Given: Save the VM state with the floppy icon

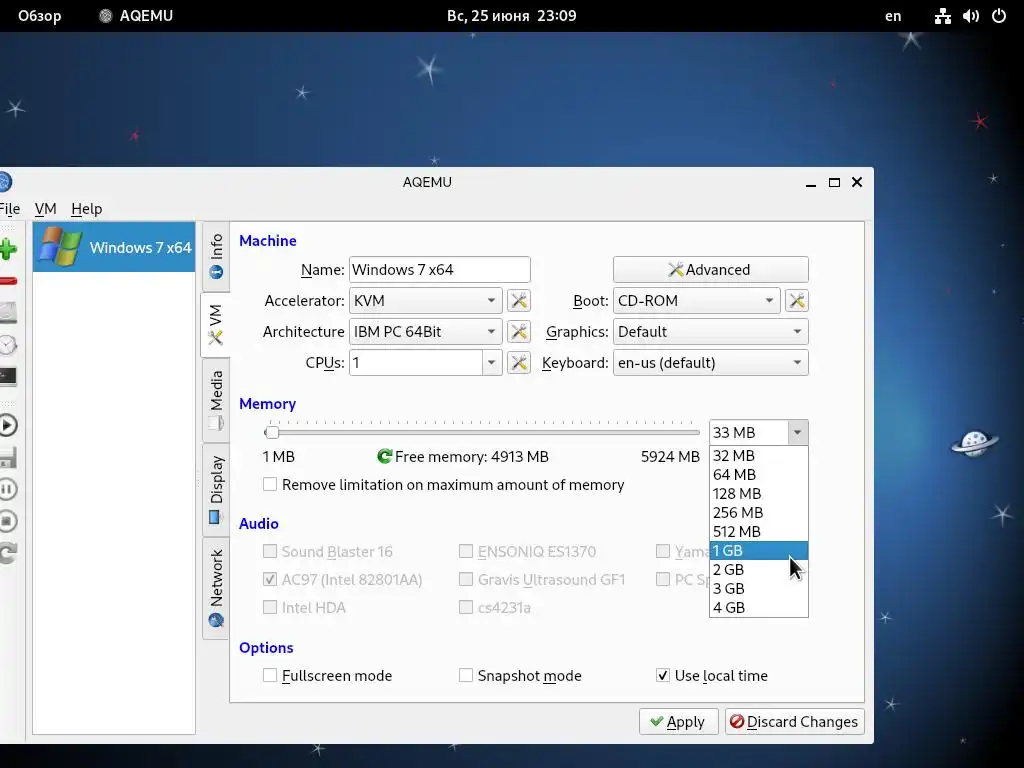Looking at the screenshot, I should pos(8,457).
